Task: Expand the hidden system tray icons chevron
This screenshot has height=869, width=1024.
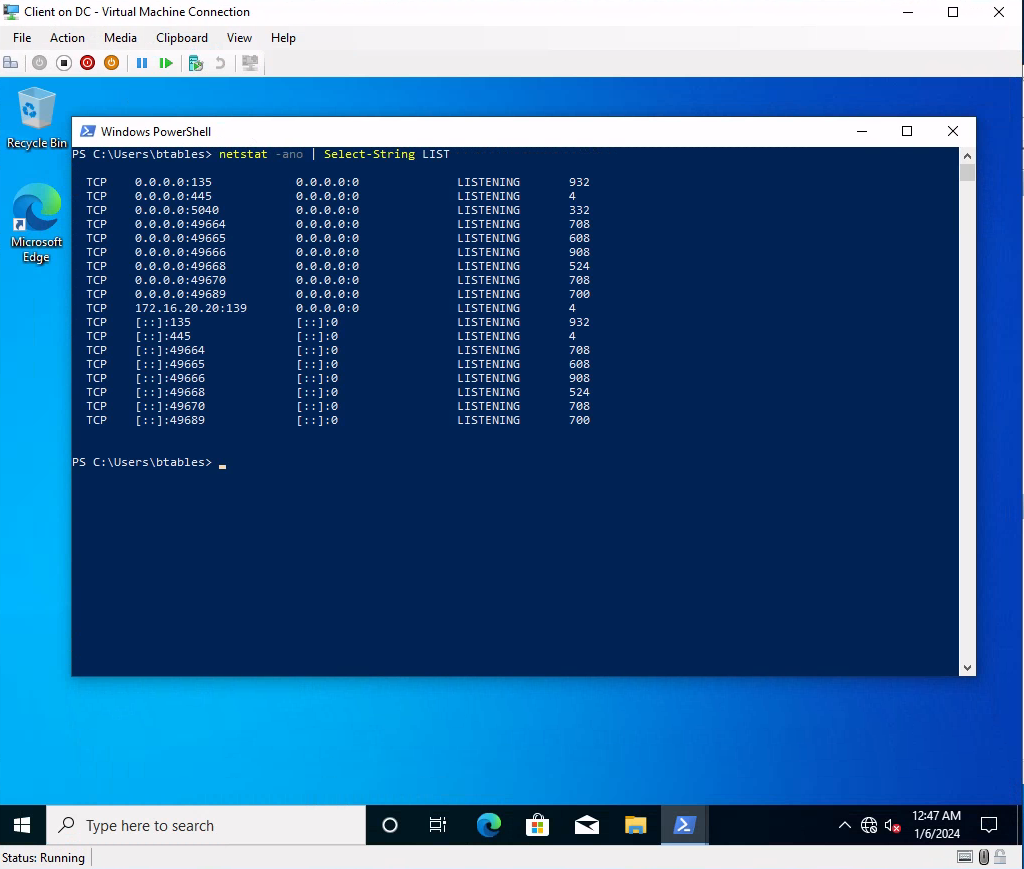Action: pyautogui.click(x=844, y=825)
